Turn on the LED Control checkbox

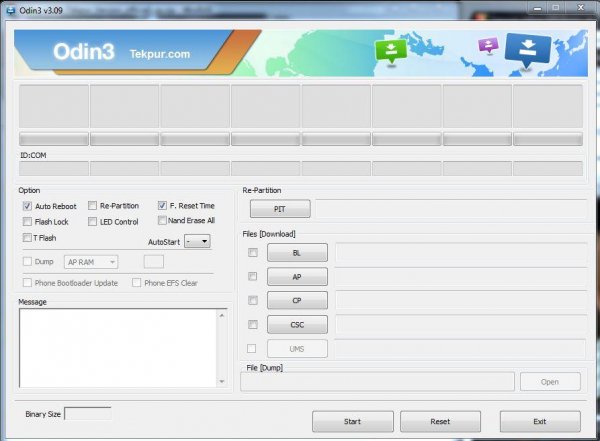[92, 222]
